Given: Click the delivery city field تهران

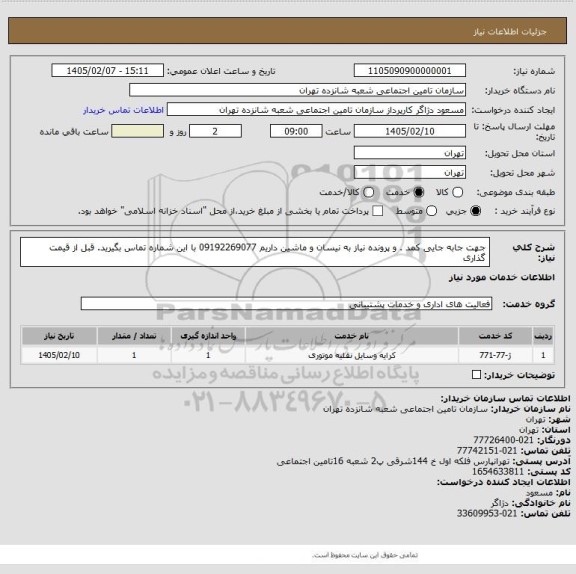Looking at the screenshot, I should click(x=410, y=172).
